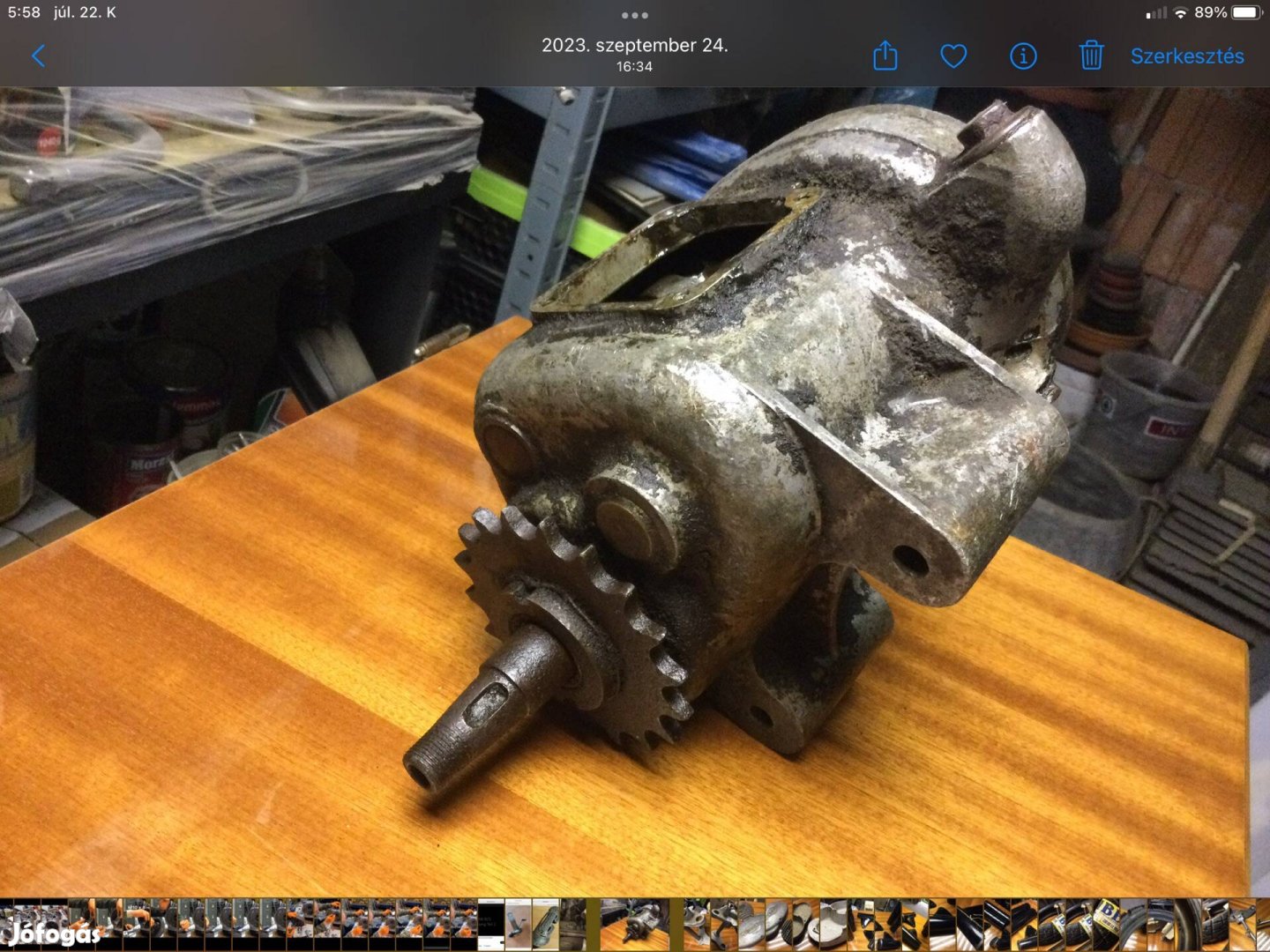Open the share sheet icon
This screenshot has width=1270, height=952.
885,56
